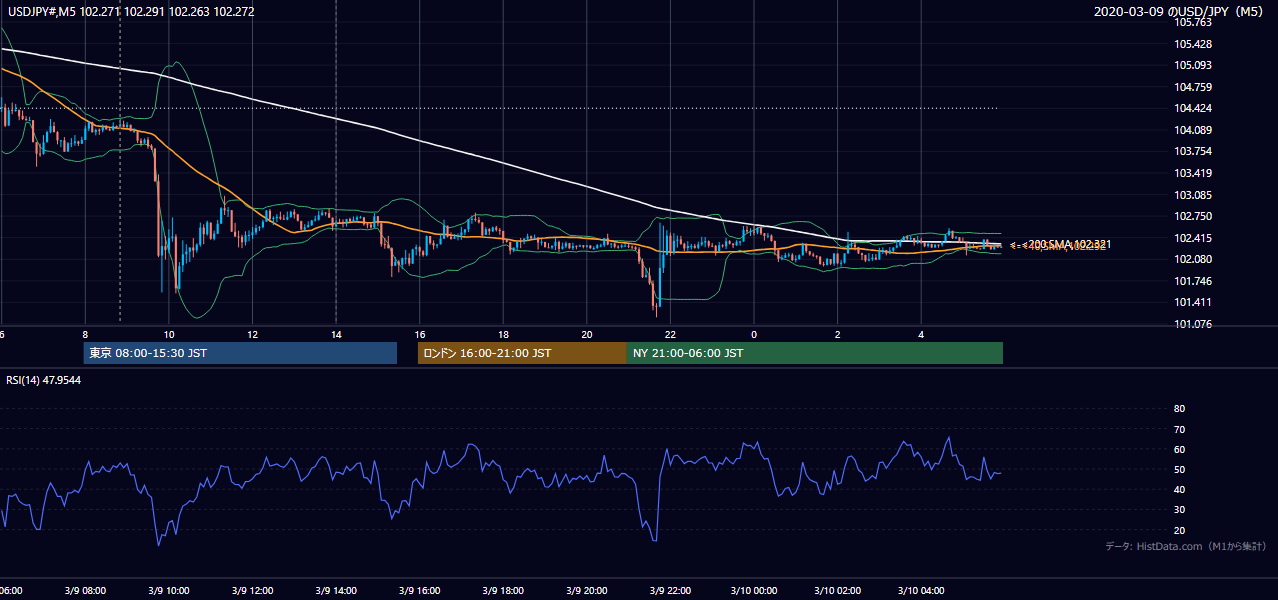Click price axis value 103.754

point(1193,151)
